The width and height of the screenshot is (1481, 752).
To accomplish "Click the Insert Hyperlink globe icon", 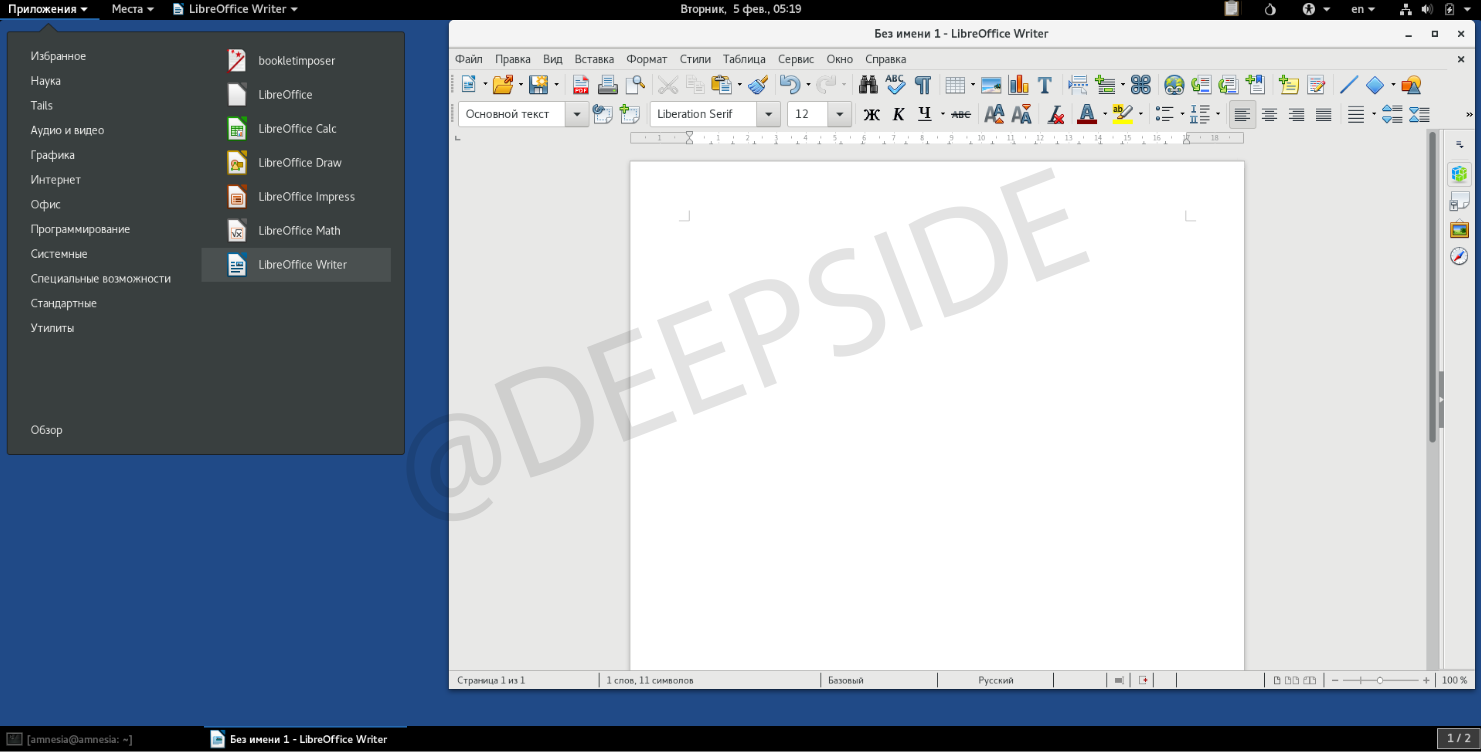I will 1174,85.
